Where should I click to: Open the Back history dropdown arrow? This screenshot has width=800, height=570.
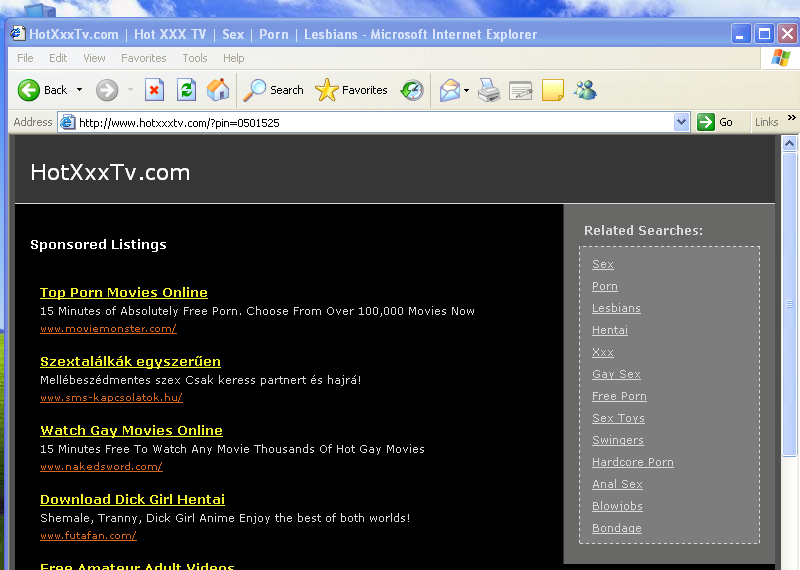tap(80, 90)
